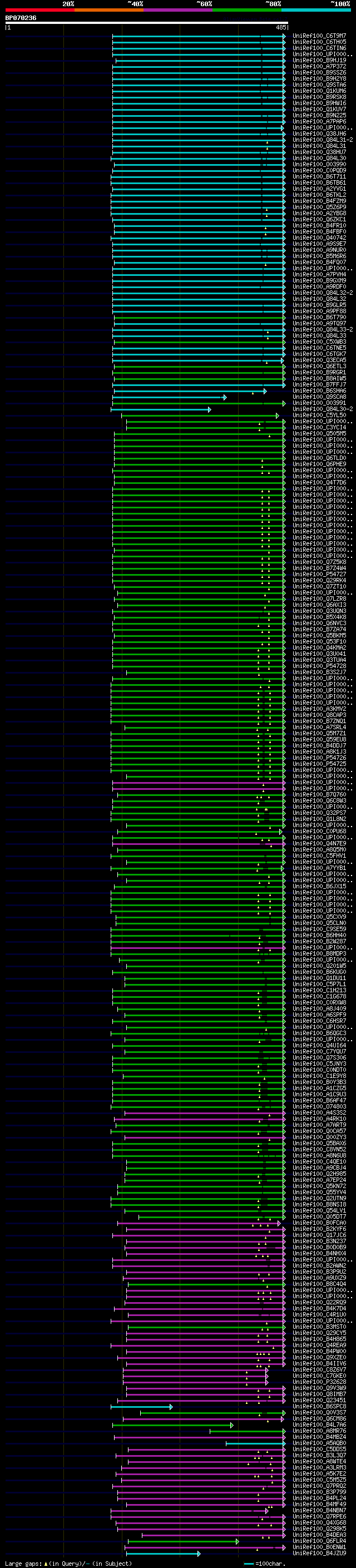Select the UniRef100_P32628 label

(319, 1382)
